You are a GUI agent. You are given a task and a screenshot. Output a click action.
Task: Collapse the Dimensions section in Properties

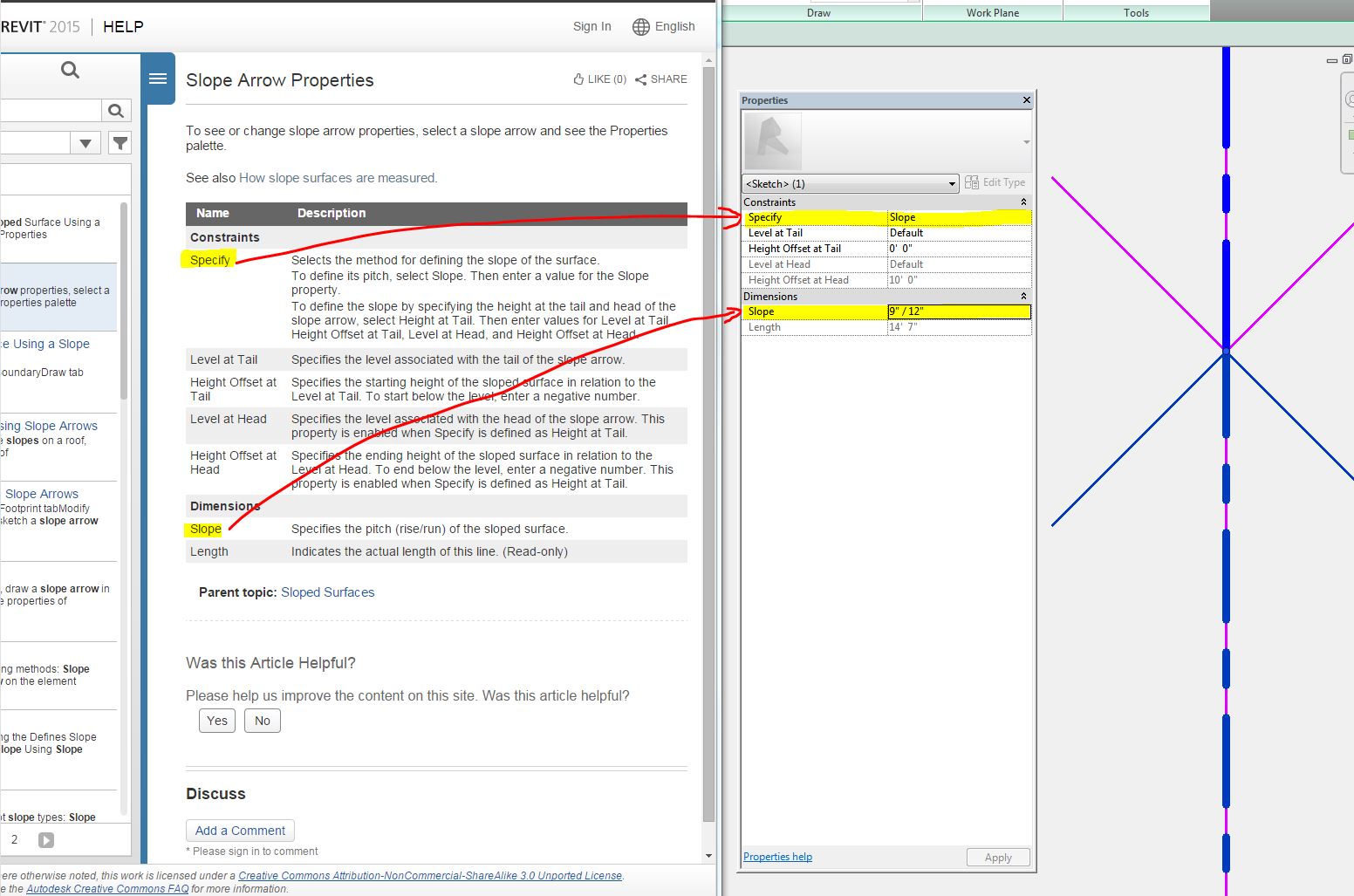tap(1023, 296)
